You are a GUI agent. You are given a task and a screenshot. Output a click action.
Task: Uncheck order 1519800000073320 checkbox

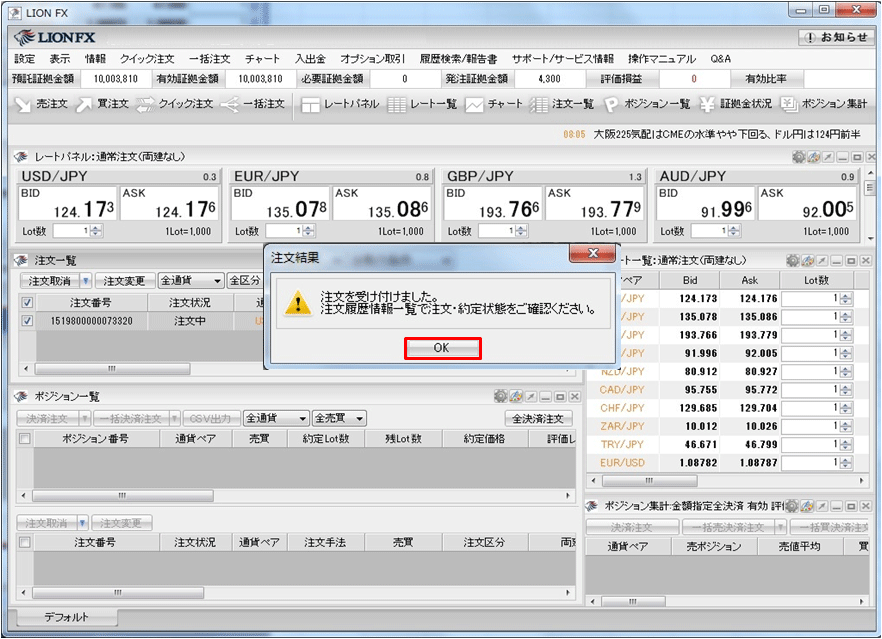pos(26,321)
